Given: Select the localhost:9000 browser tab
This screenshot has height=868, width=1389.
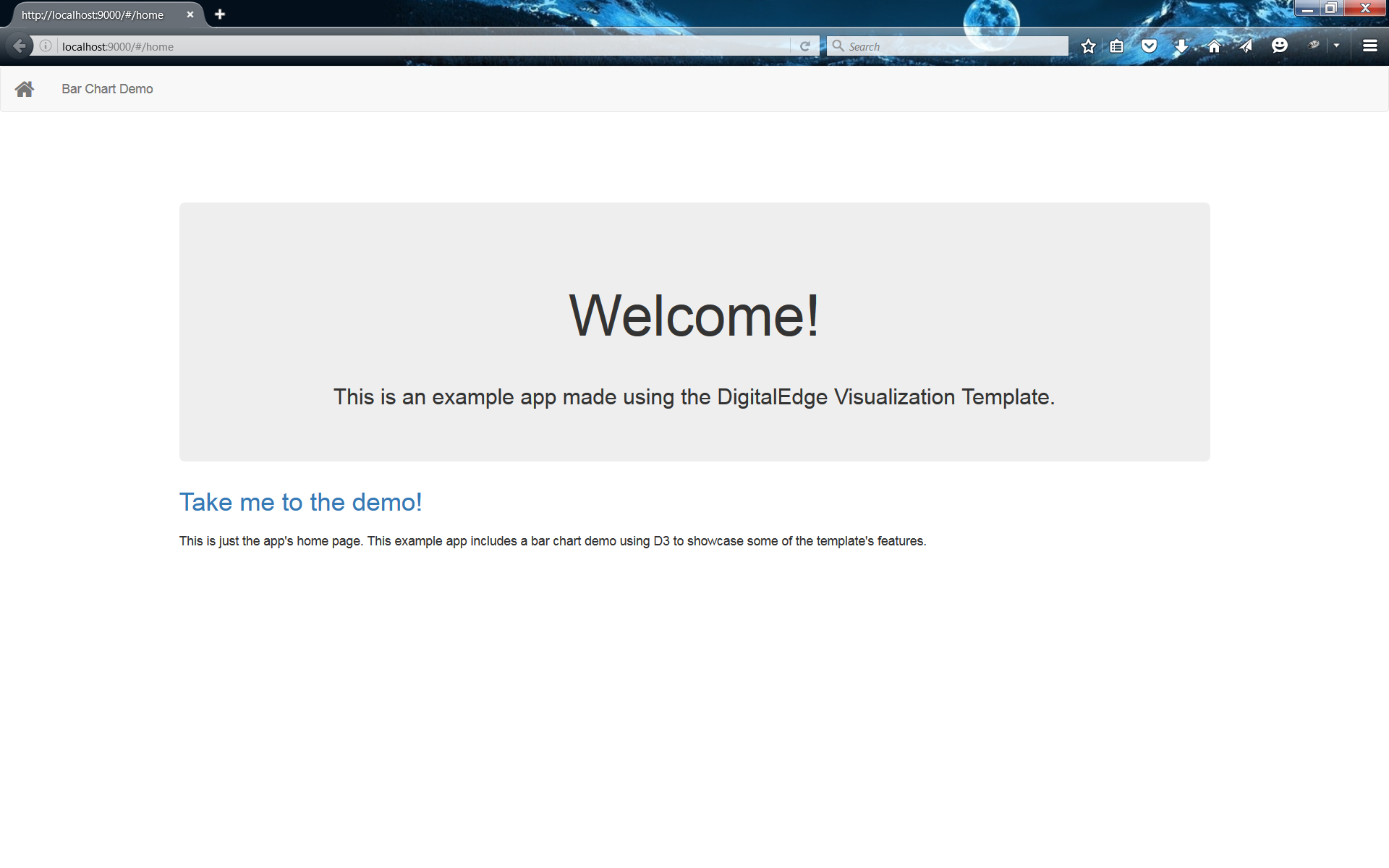Looking at the screenshot, I should (x=93, y=14).
